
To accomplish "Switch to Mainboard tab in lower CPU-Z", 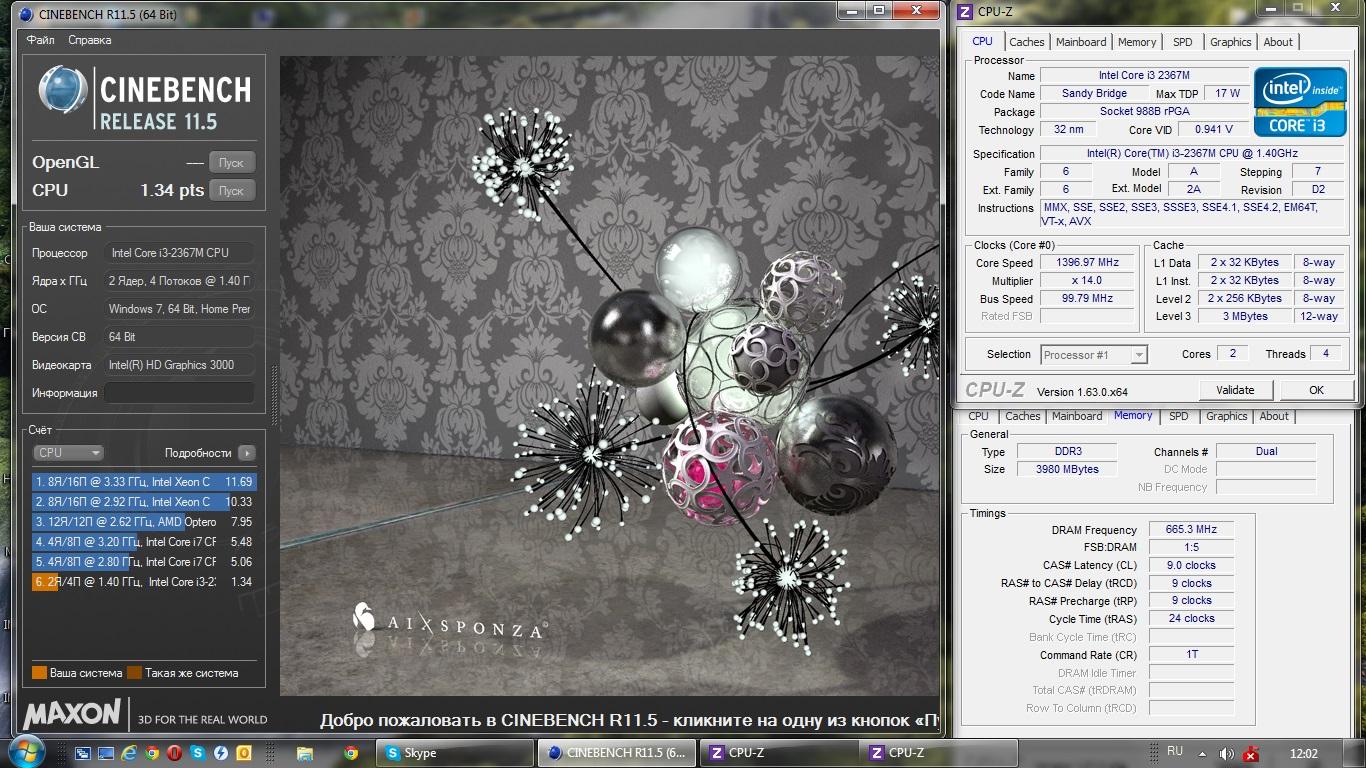I will coord(1077,416).
